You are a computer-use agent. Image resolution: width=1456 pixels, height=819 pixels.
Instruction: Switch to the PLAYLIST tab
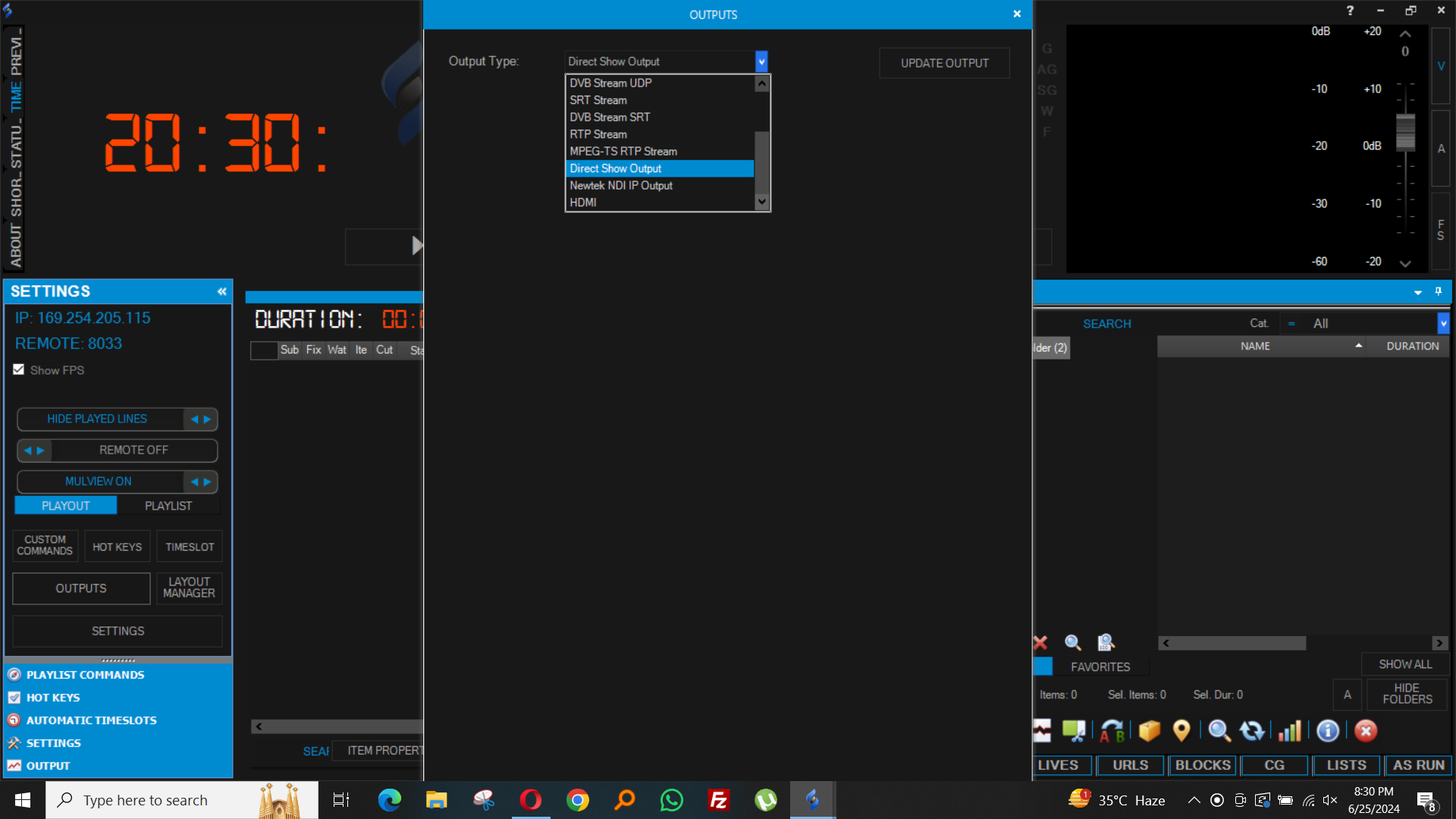coord(168,506)
